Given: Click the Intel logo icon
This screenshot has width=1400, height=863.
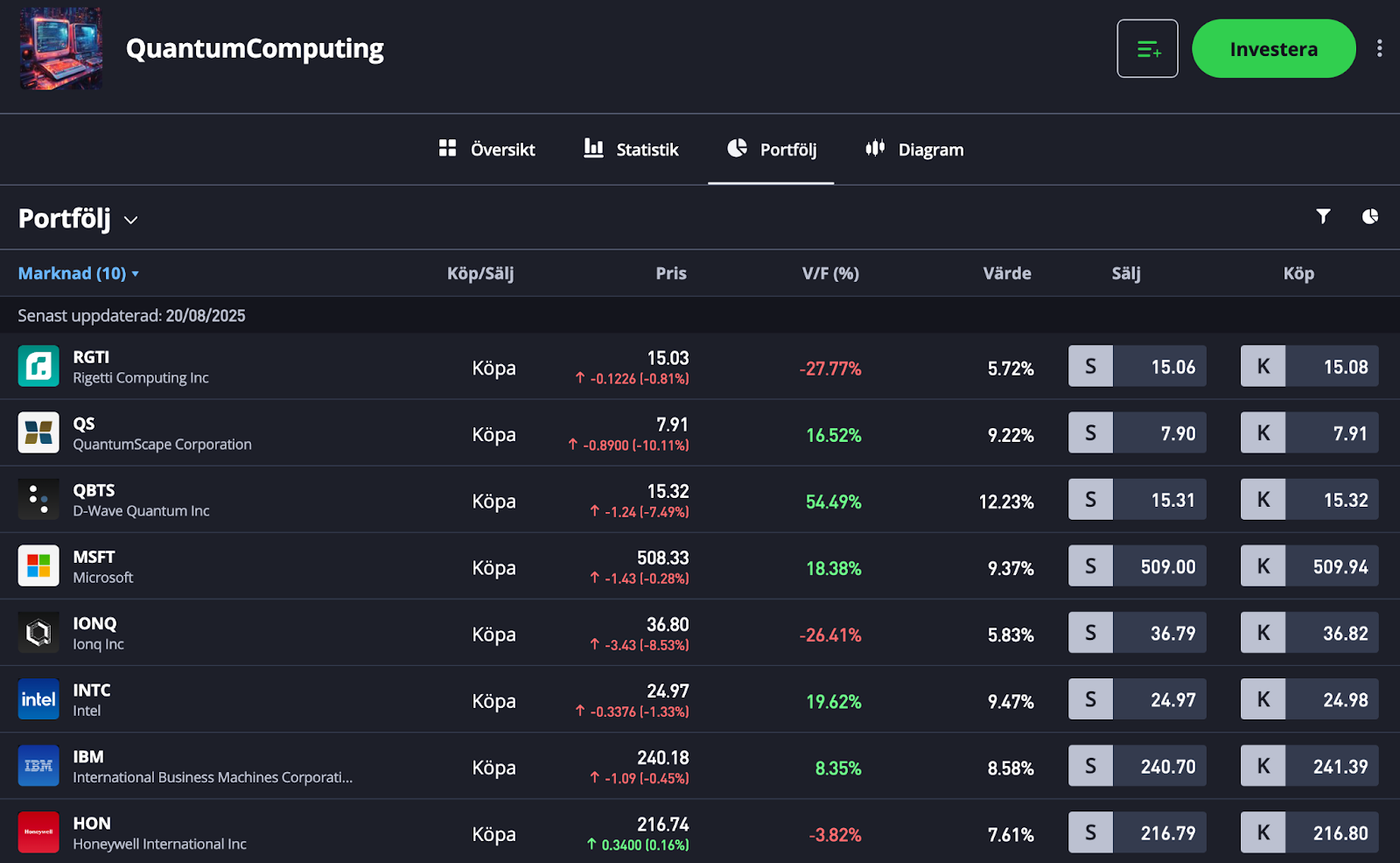Looking at the screenshot, I should (38, 699).
